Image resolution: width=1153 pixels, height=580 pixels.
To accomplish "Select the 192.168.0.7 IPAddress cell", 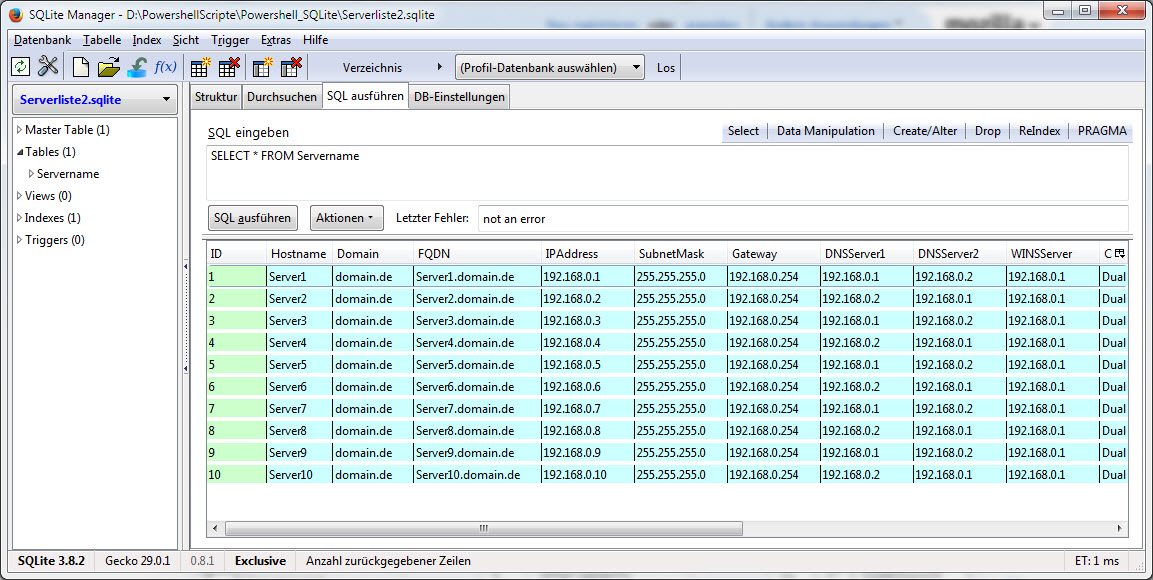I will [588, 409].
